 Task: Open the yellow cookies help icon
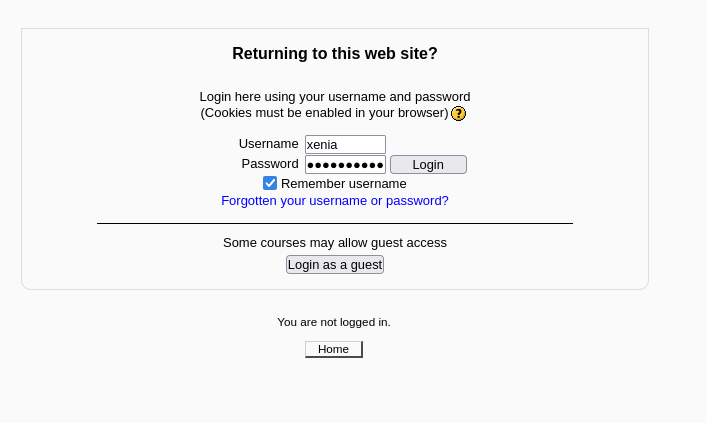click(x=458, y=114)
